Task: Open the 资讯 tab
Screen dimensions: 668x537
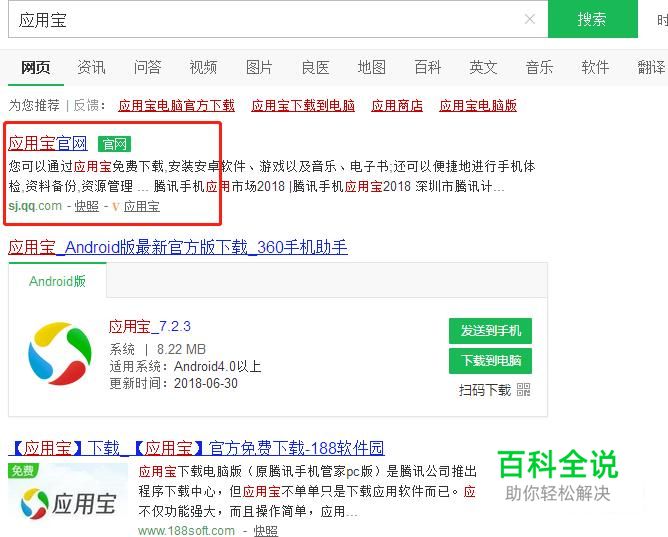Action: click(91, 67)
